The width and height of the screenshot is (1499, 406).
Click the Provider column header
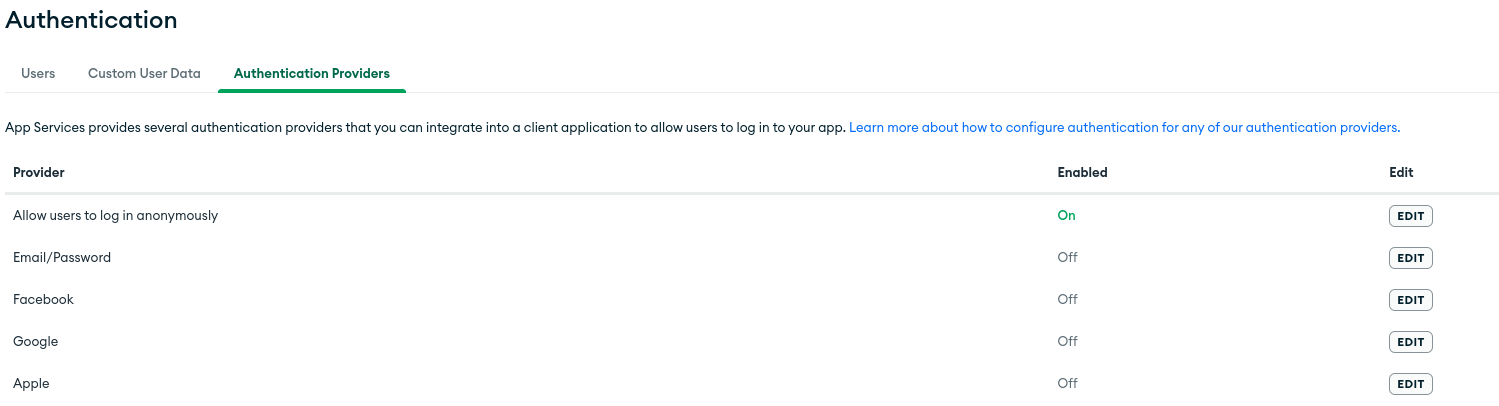(39, 172)
